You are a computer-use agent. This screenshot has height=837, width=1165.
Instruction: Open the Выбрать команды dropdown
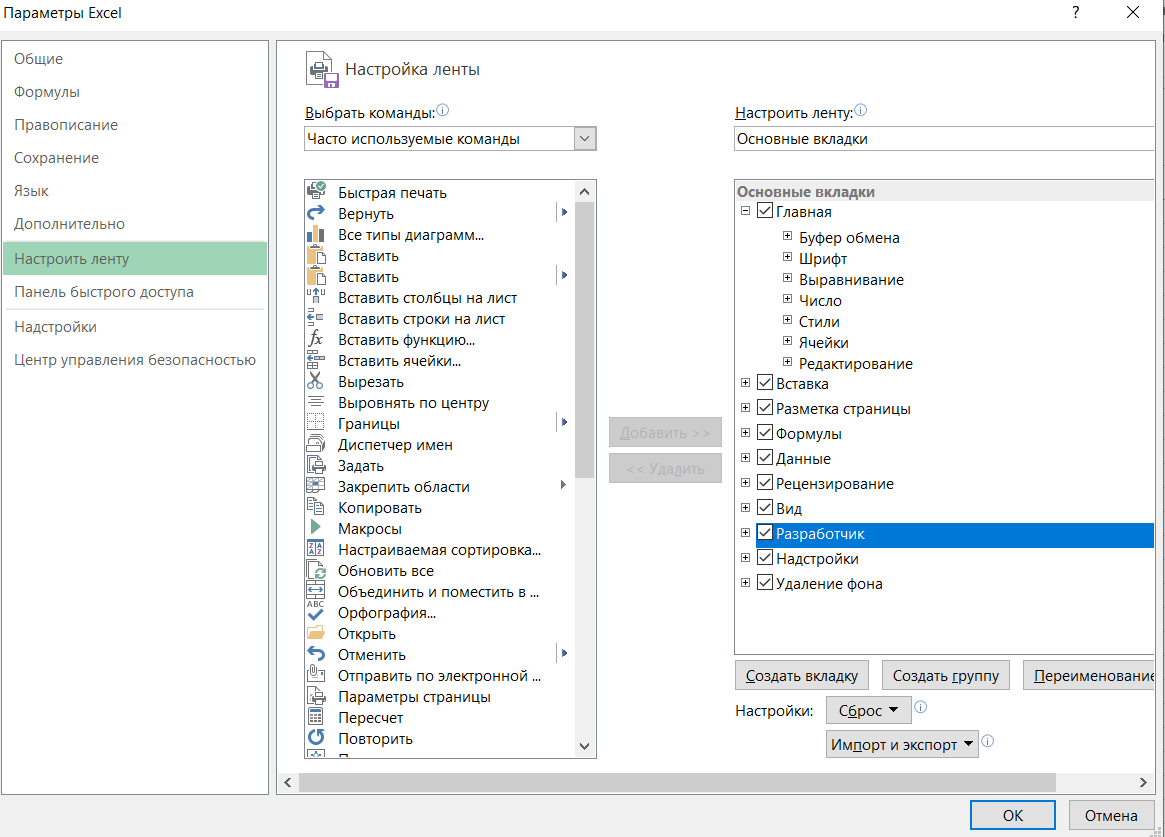coord(585,139)
